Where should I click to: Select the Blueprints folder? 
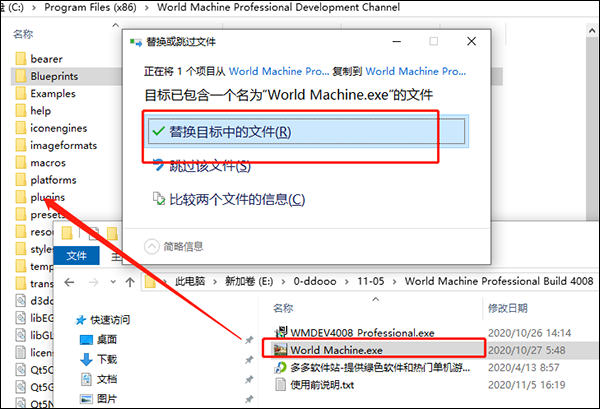47,76
